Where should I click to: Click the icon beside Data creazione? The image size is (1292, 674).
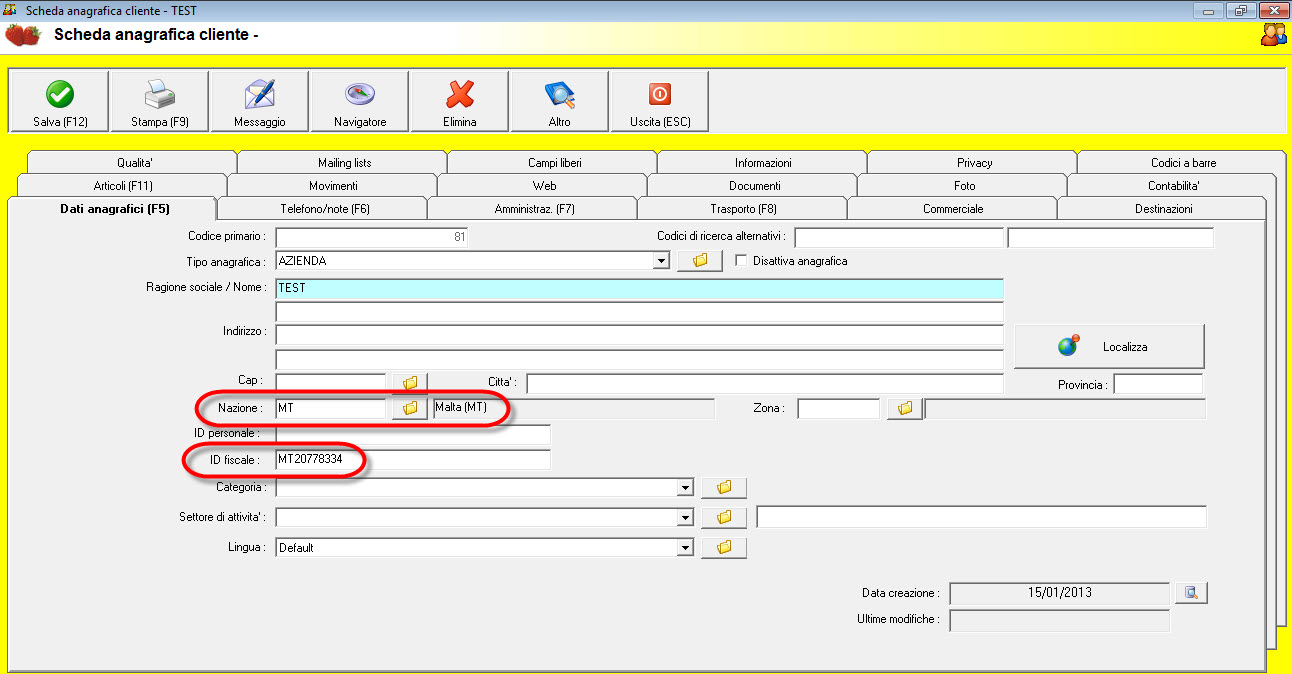(1191, 593)
